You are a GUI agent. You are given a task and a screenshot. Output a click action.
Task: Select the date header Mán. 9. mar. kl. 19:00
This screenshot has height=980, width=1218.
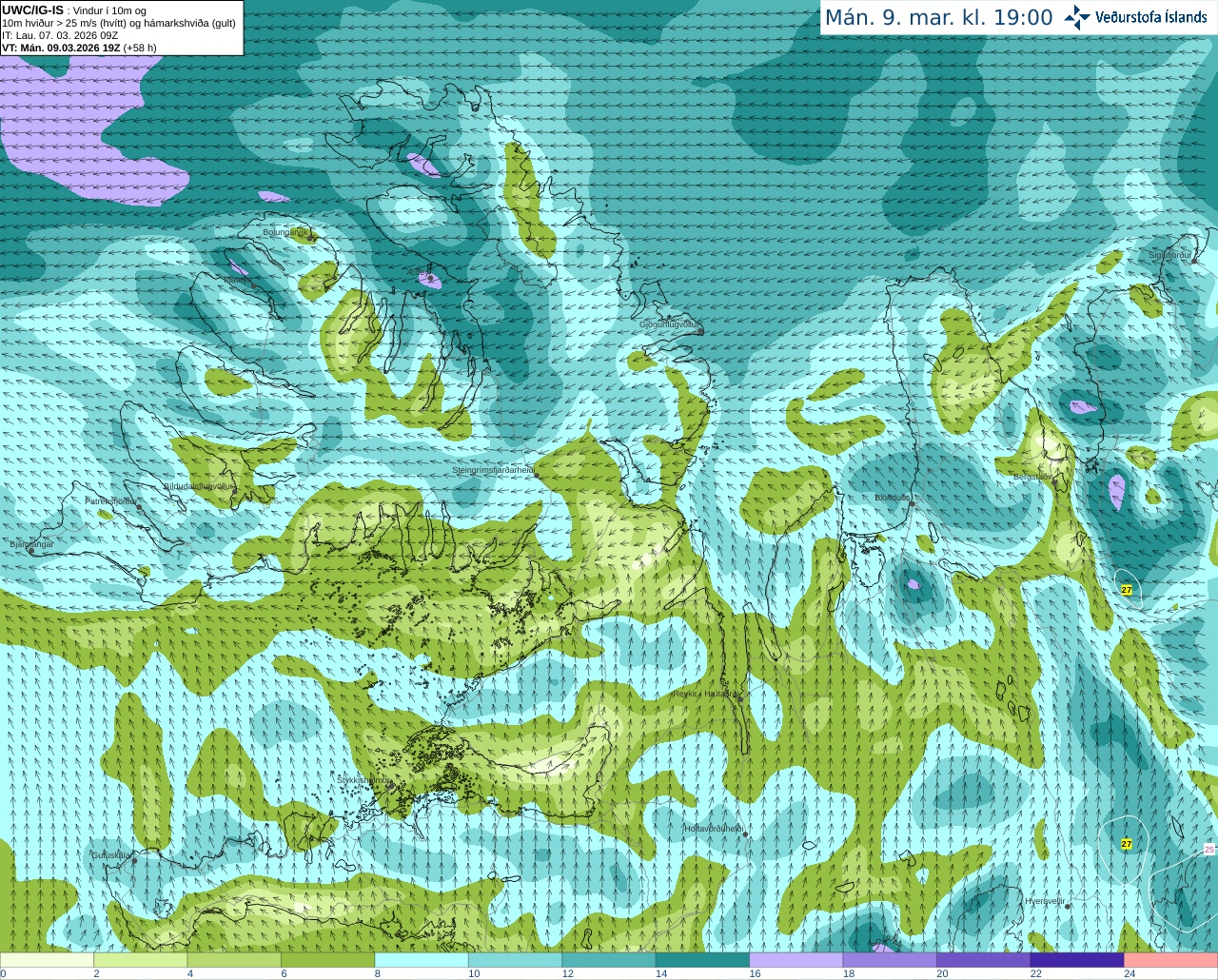point(938,18)
